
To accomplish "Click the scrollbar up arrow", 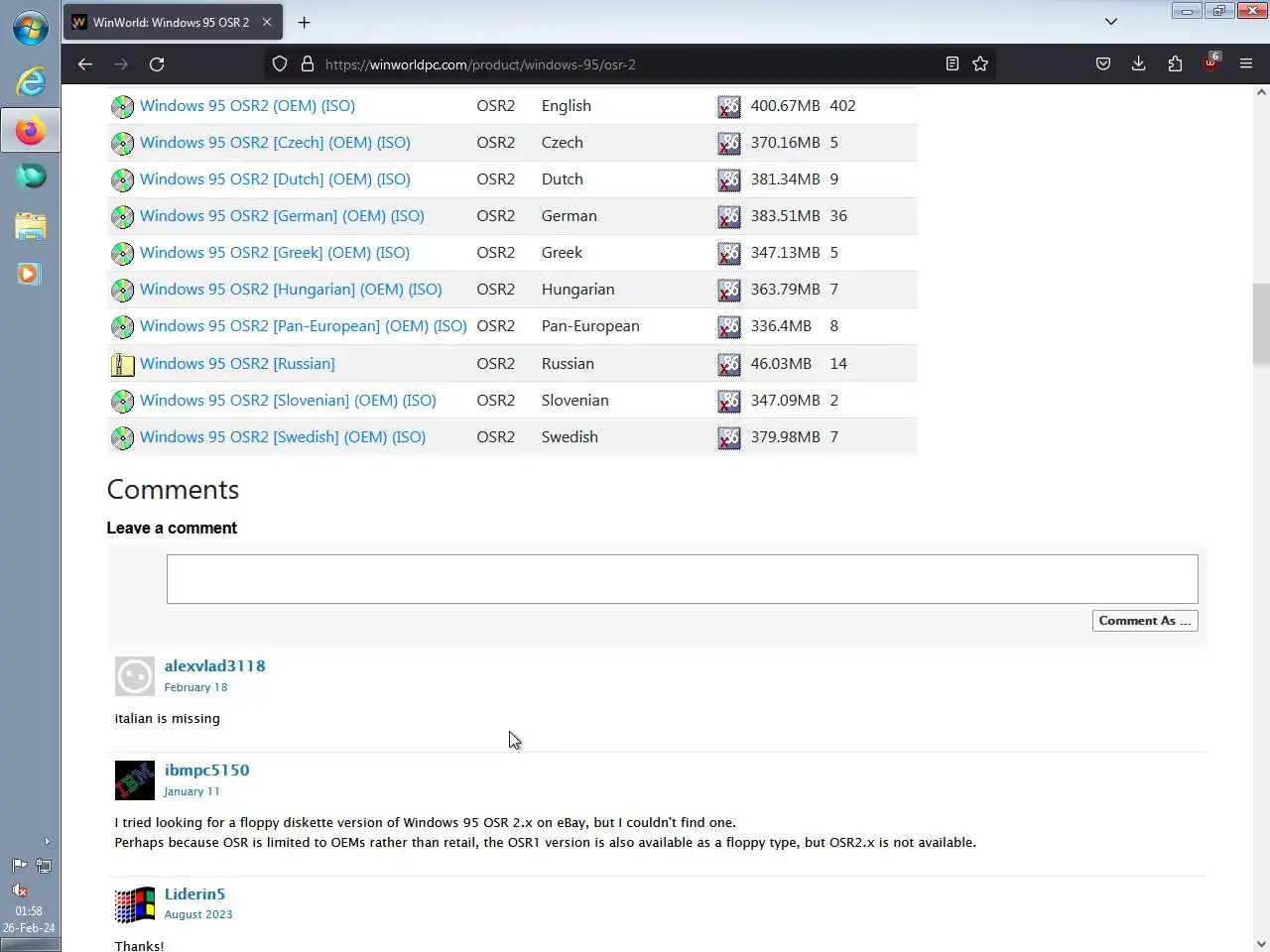I will (x=1261, y=92).
